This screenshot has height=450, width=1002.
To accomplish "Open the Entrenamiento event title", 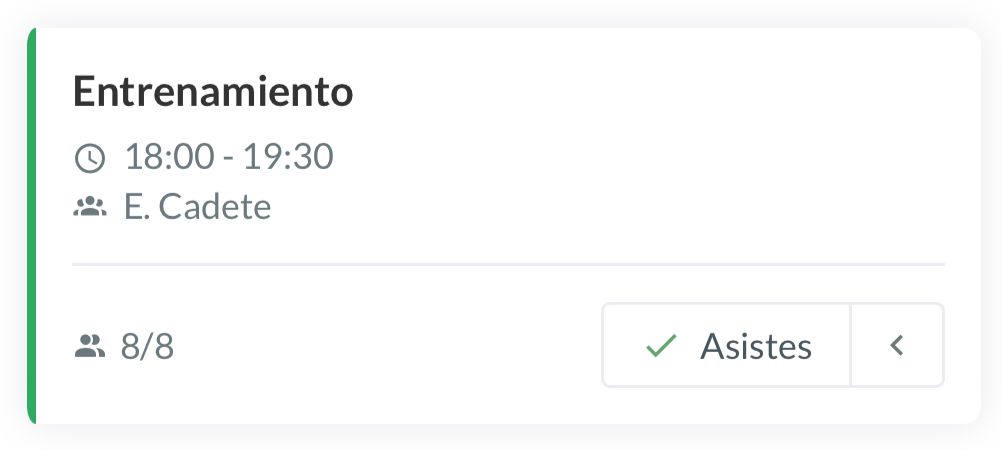I will coord(213,93).
